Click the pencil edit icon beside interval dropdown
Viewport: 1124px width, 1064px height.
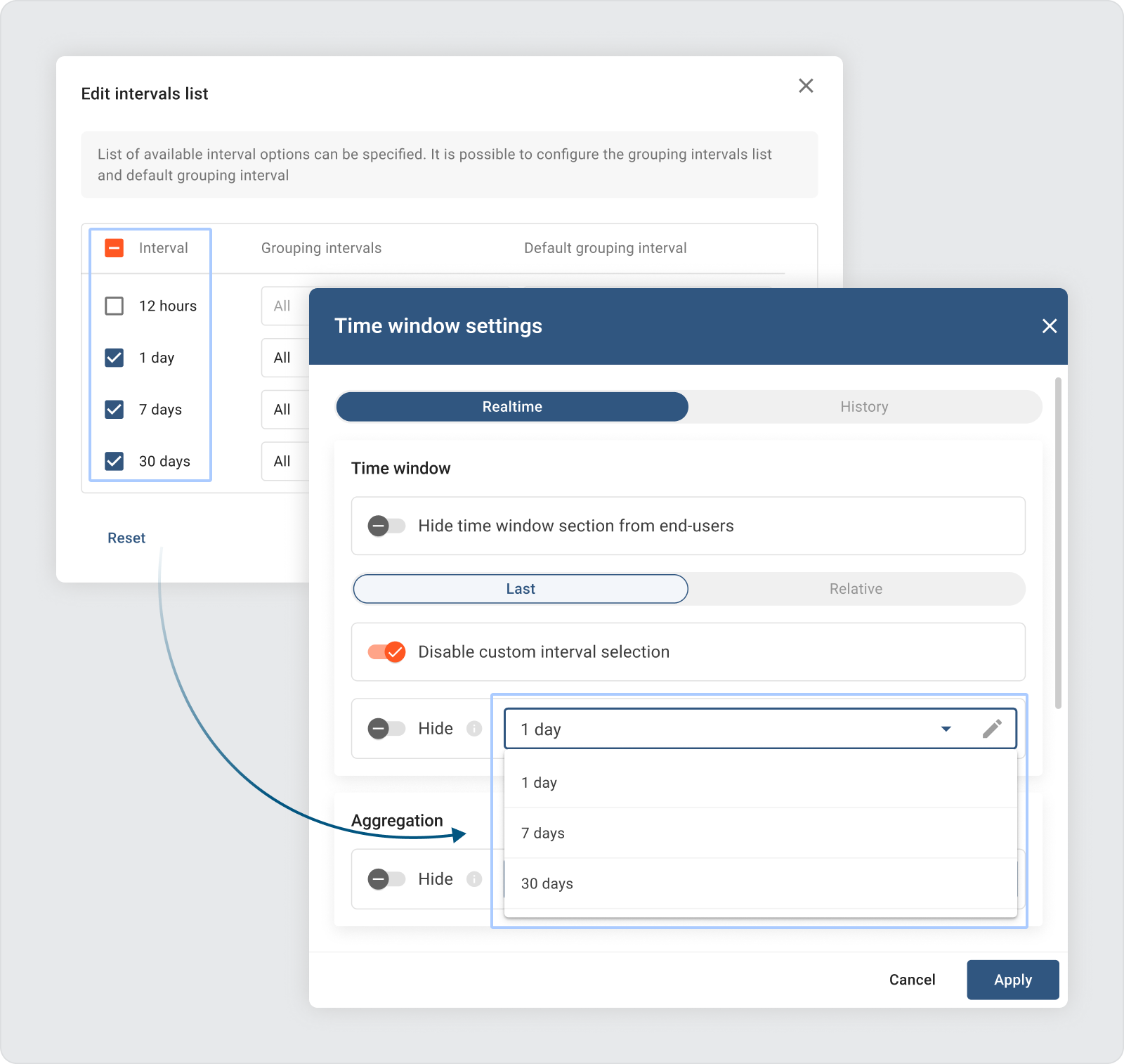click(x=991, y=729)
